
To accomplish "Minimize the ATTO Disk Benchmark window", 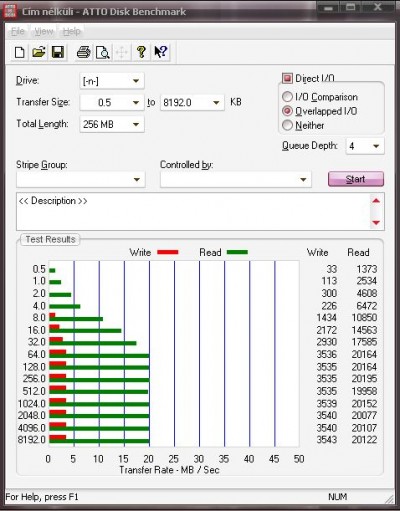I will tap(329, 7).
